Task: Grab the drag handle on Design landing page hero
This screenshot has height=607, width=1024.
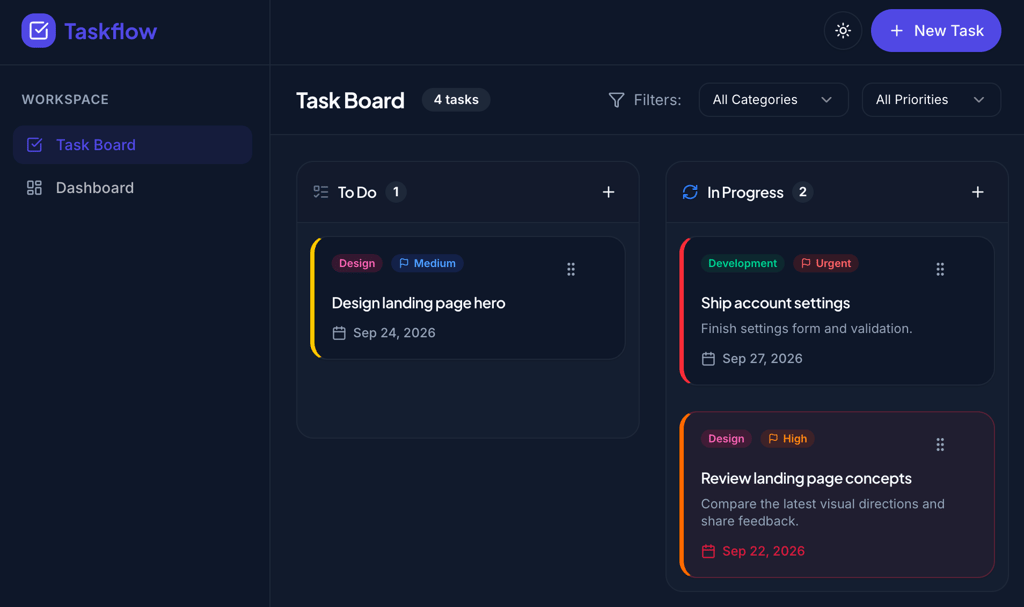Action: (571, 269)
